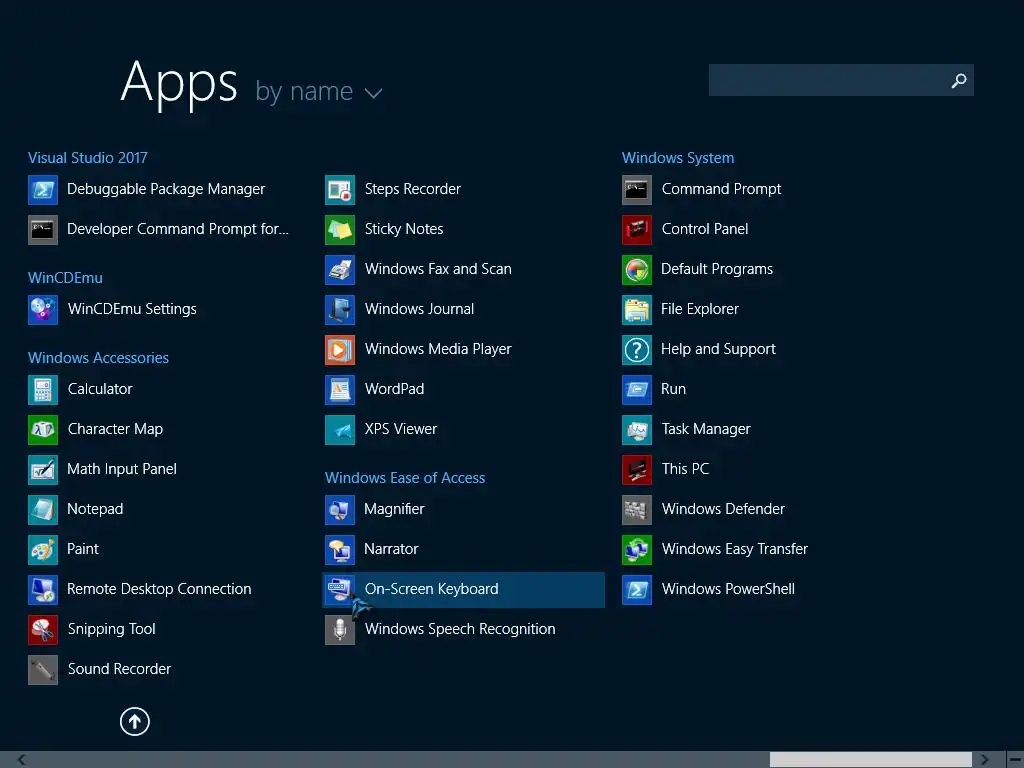Screen dimensions: 1024x768
Task: Open the Windows Media Player icon
Action: tap(340, 349)
